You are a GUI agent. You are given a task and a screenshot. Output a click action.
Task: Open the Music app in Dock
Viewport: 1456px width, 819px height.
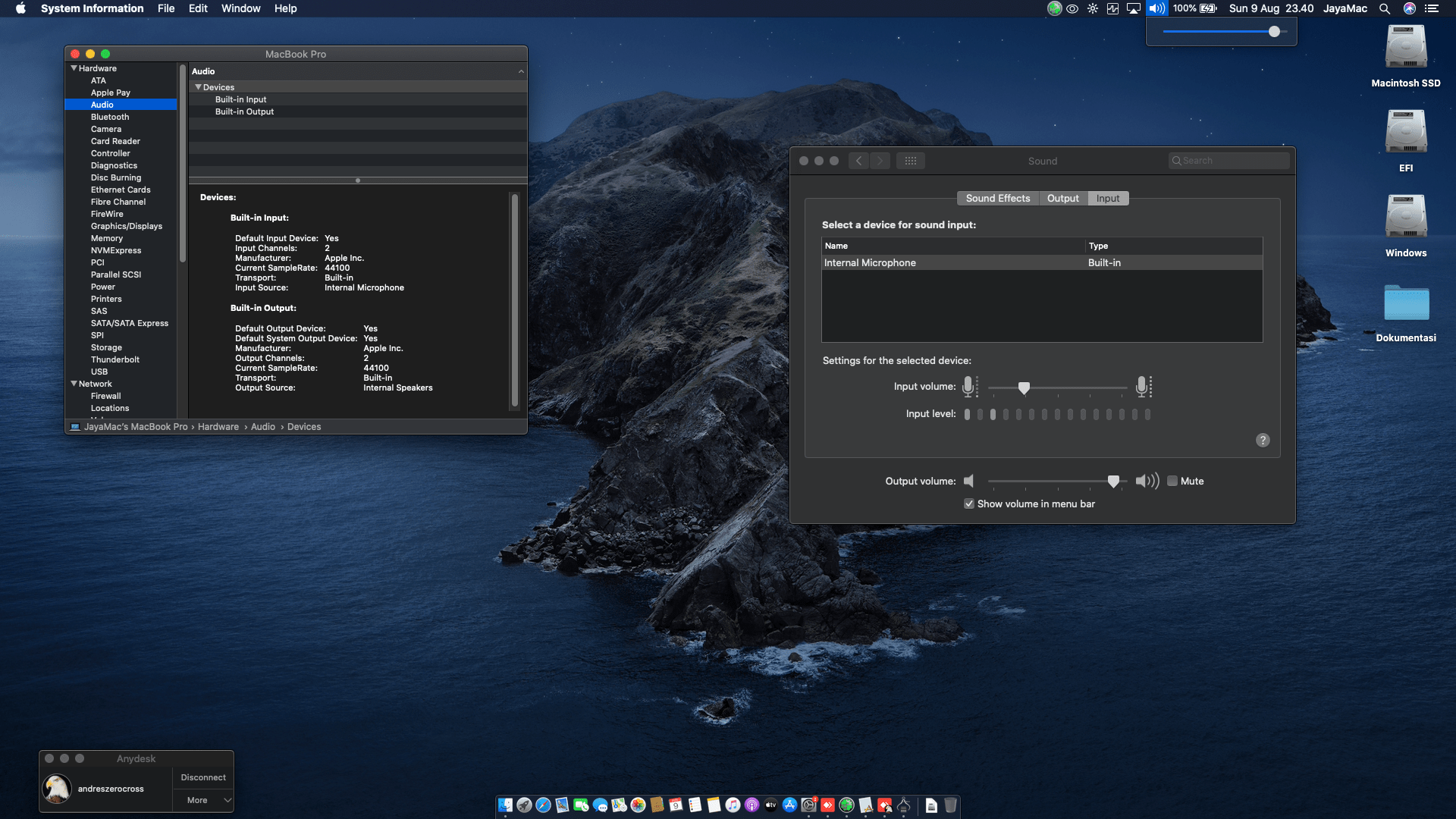[733, 805]
